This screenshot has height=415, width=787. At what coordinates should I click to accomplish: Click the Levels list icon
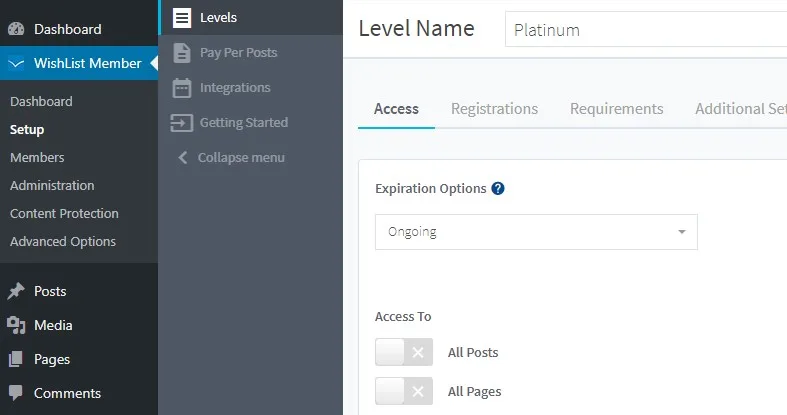(x=181, y=17)
